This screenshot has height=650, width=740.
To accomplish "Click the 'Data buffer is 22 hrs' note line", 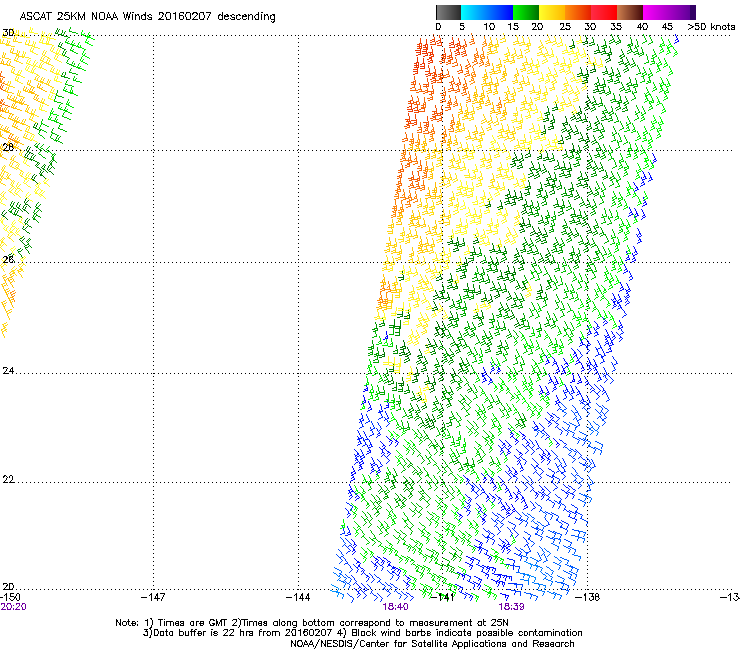I will [362, 633].
